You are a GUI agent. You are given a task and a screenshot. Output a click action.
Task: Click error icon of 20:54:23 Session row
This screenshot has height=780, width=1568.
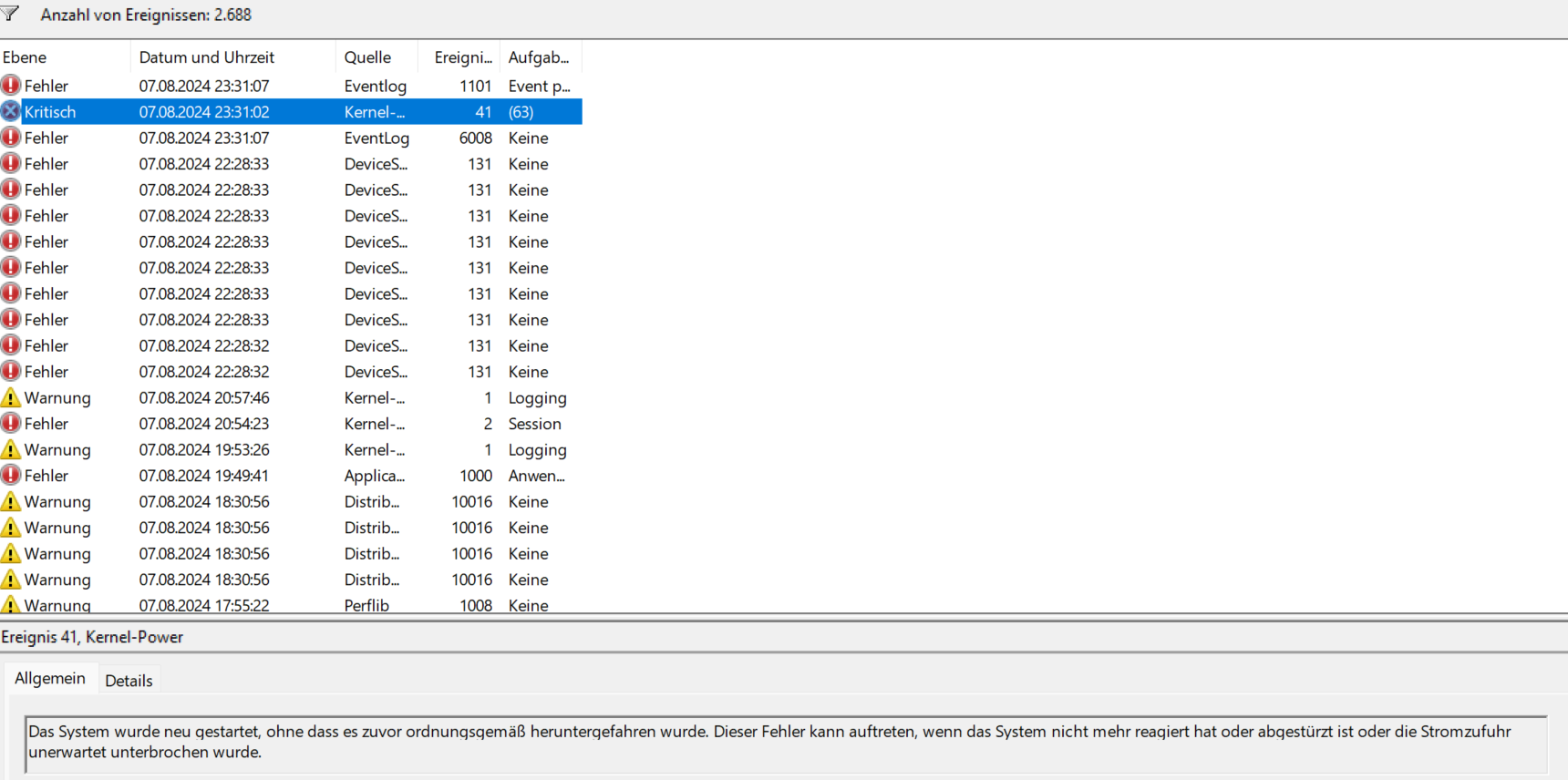pos(11,424)
